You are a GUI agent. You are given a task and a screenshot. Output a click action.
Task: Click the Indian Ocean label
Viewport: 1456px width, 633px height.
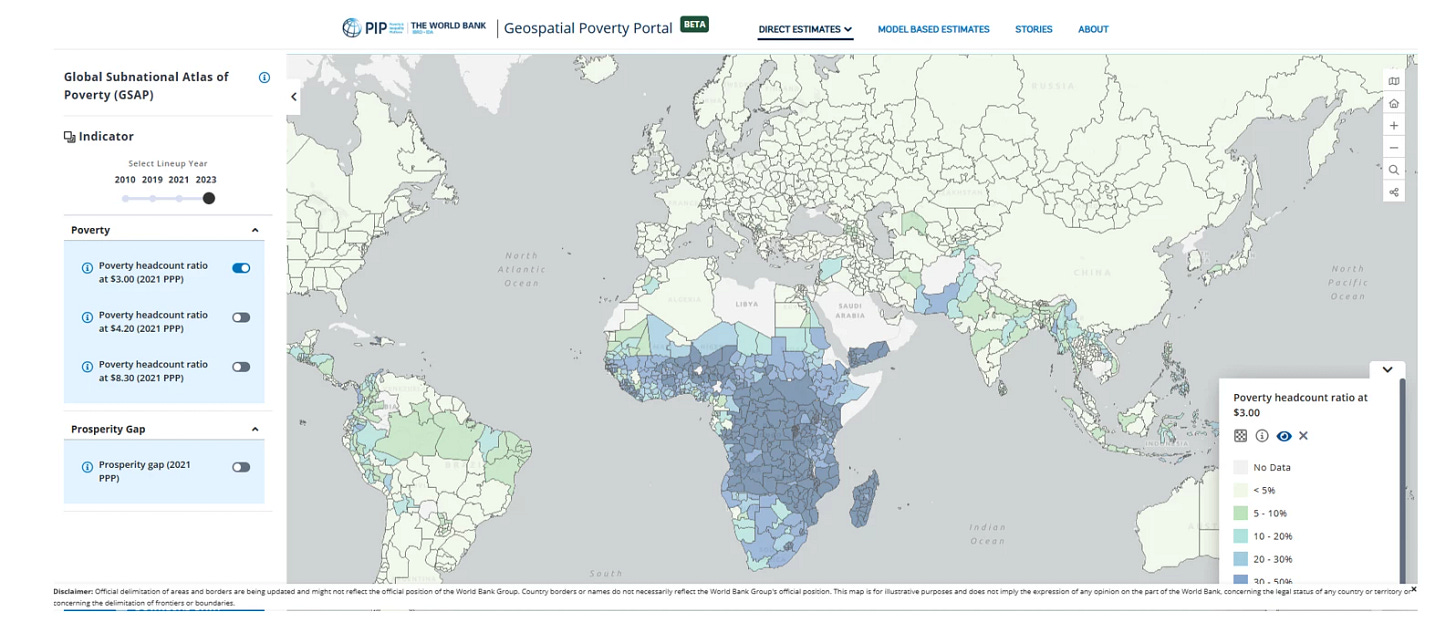(987, 534)
